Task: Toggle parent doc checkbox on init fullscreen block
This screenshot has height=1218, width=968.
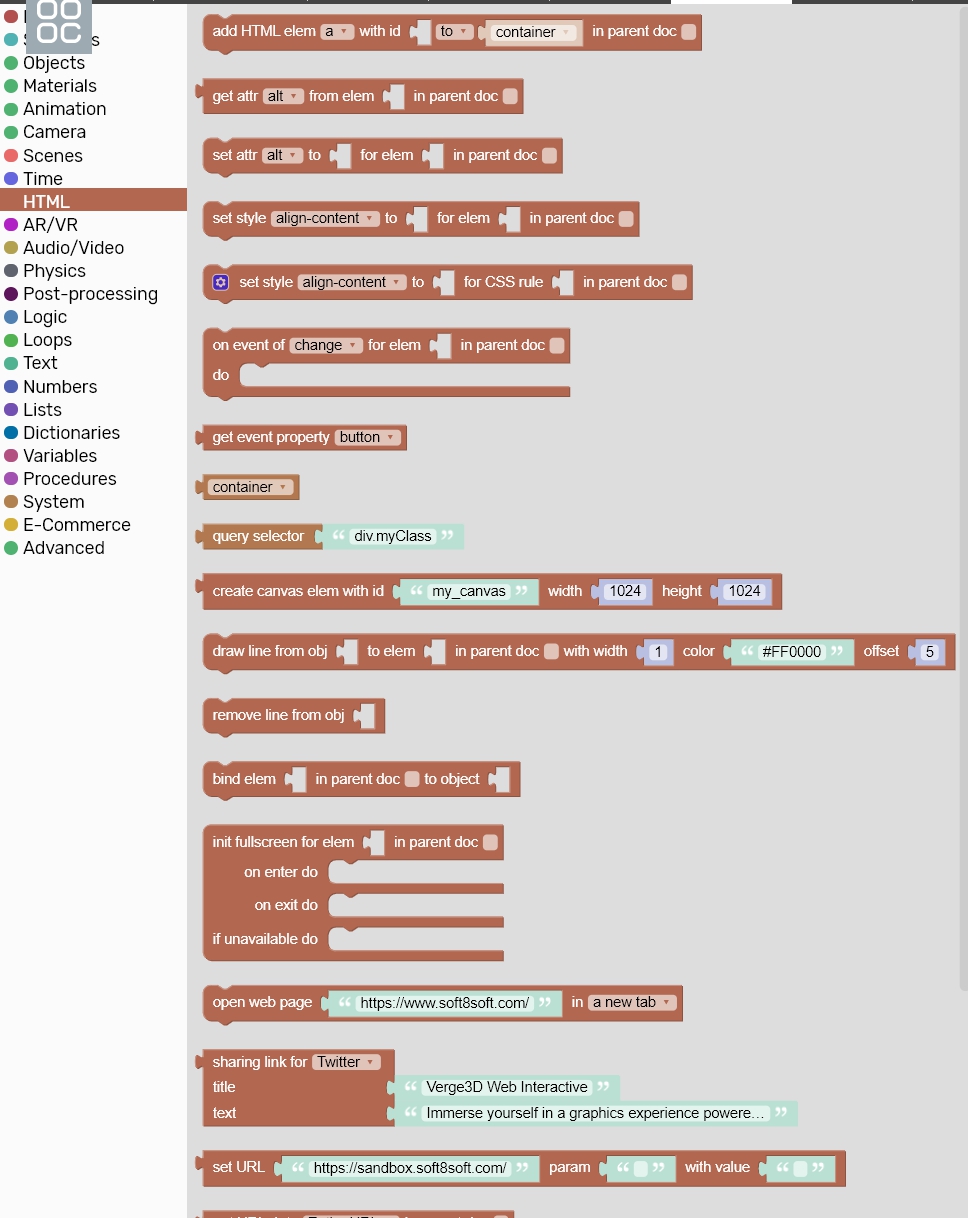Action: click(x=490, y=843)
